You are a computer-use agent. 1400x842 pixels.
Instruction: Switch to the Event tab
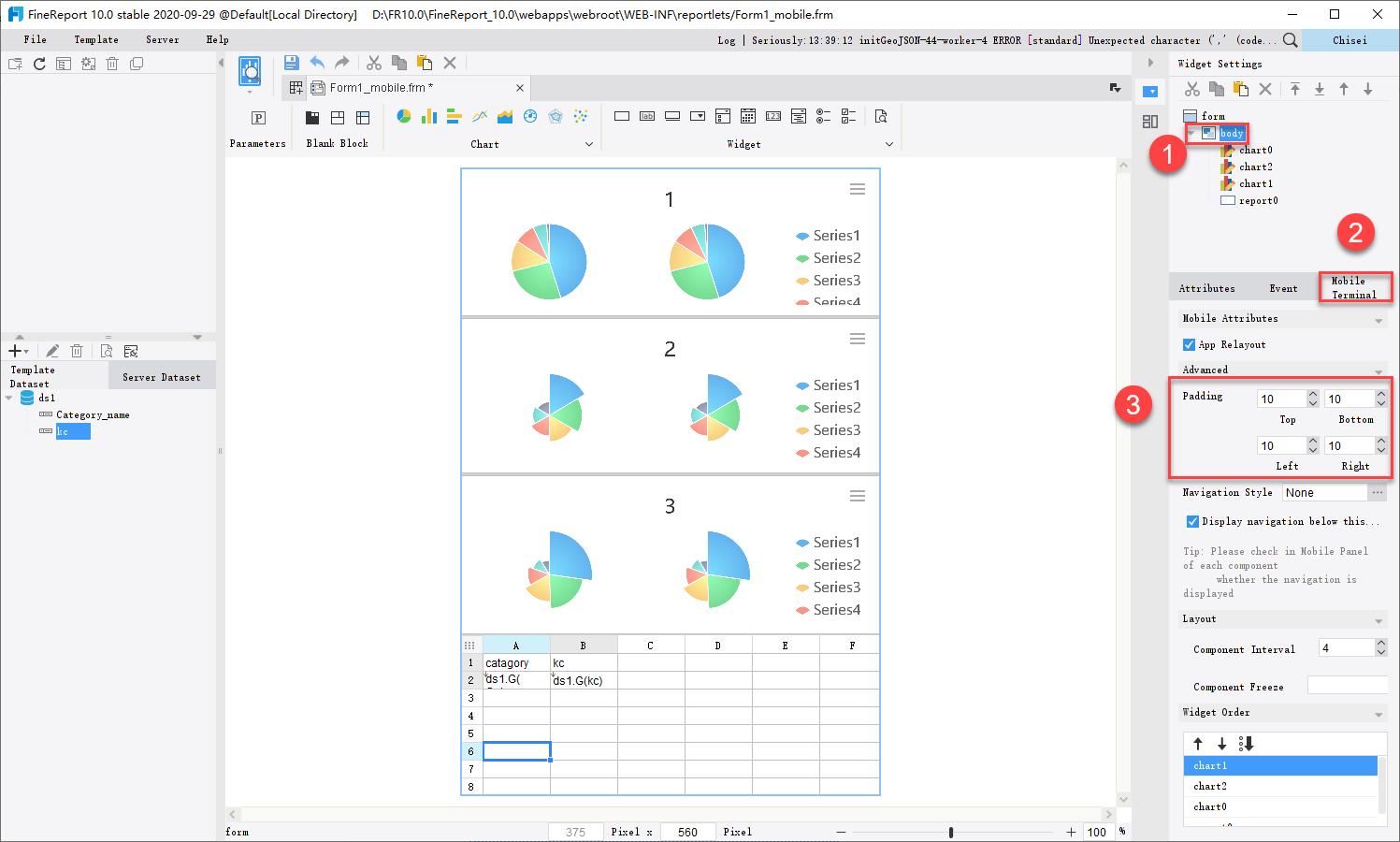tap(1283, 288)
